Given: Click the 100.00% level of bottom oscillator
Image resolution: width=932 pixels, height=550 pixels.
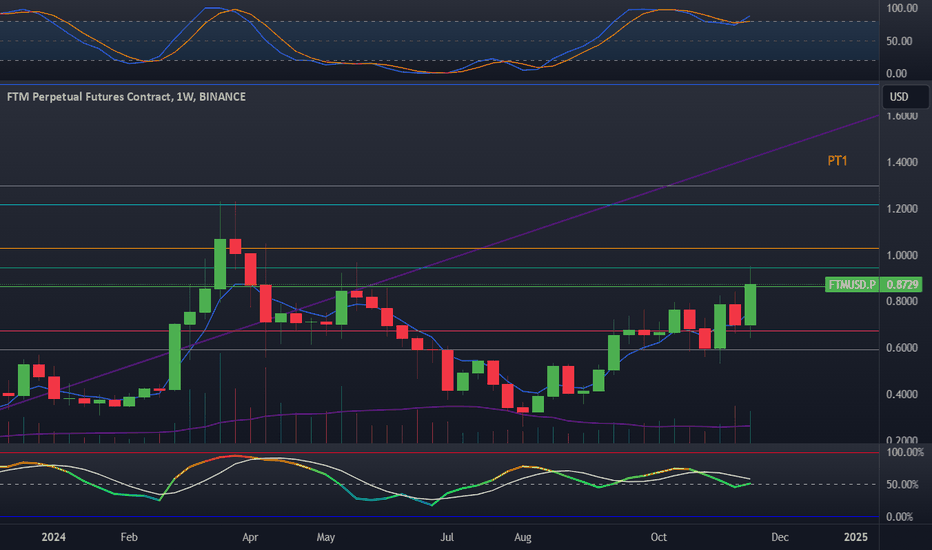Looking at the screenshot, I should click(x=905, y=452).
